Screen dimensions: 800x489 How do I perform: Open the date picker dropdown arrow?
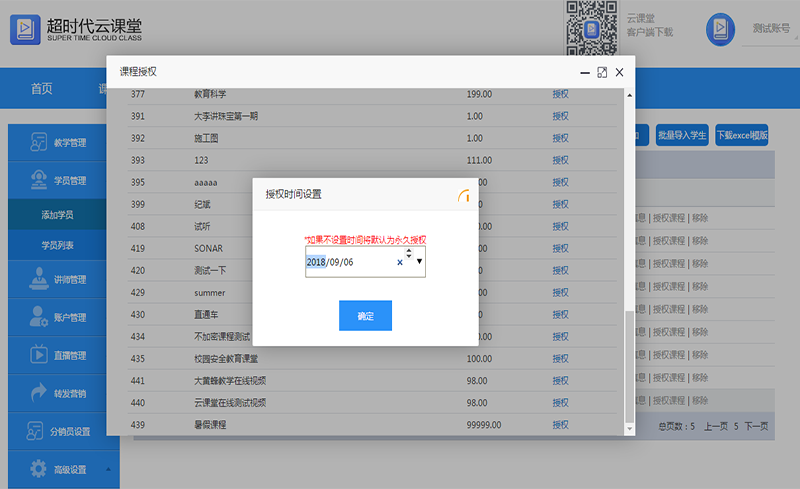click(419, 262)
